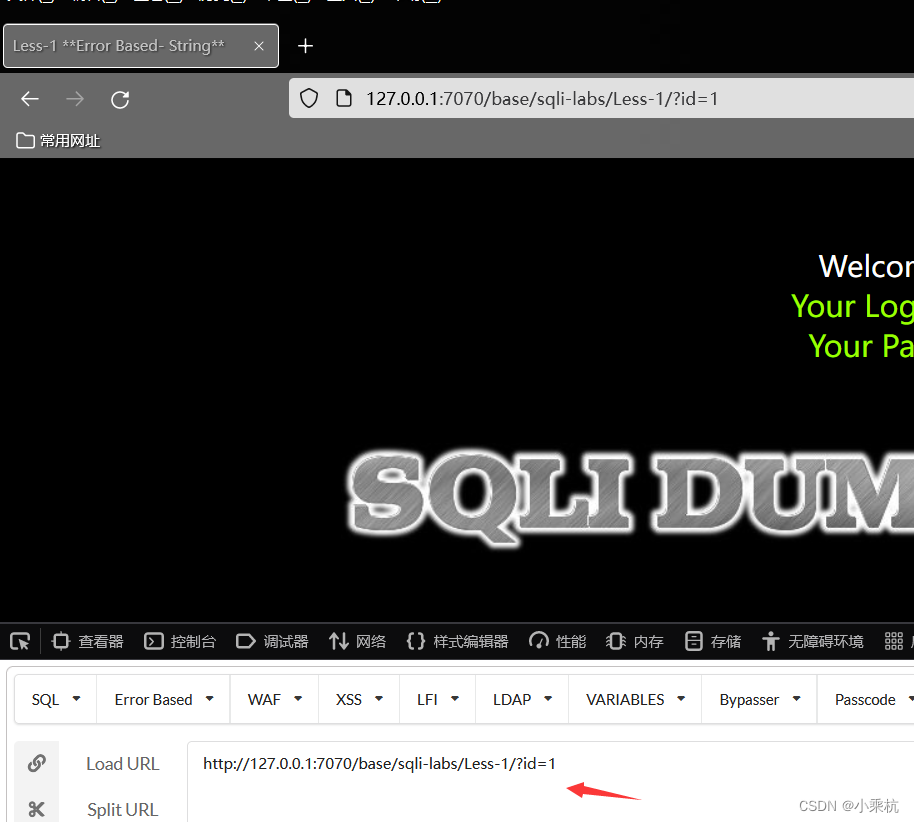
Task: Switch to Less-1 **Error Based- String** tab
Action: 141,46
